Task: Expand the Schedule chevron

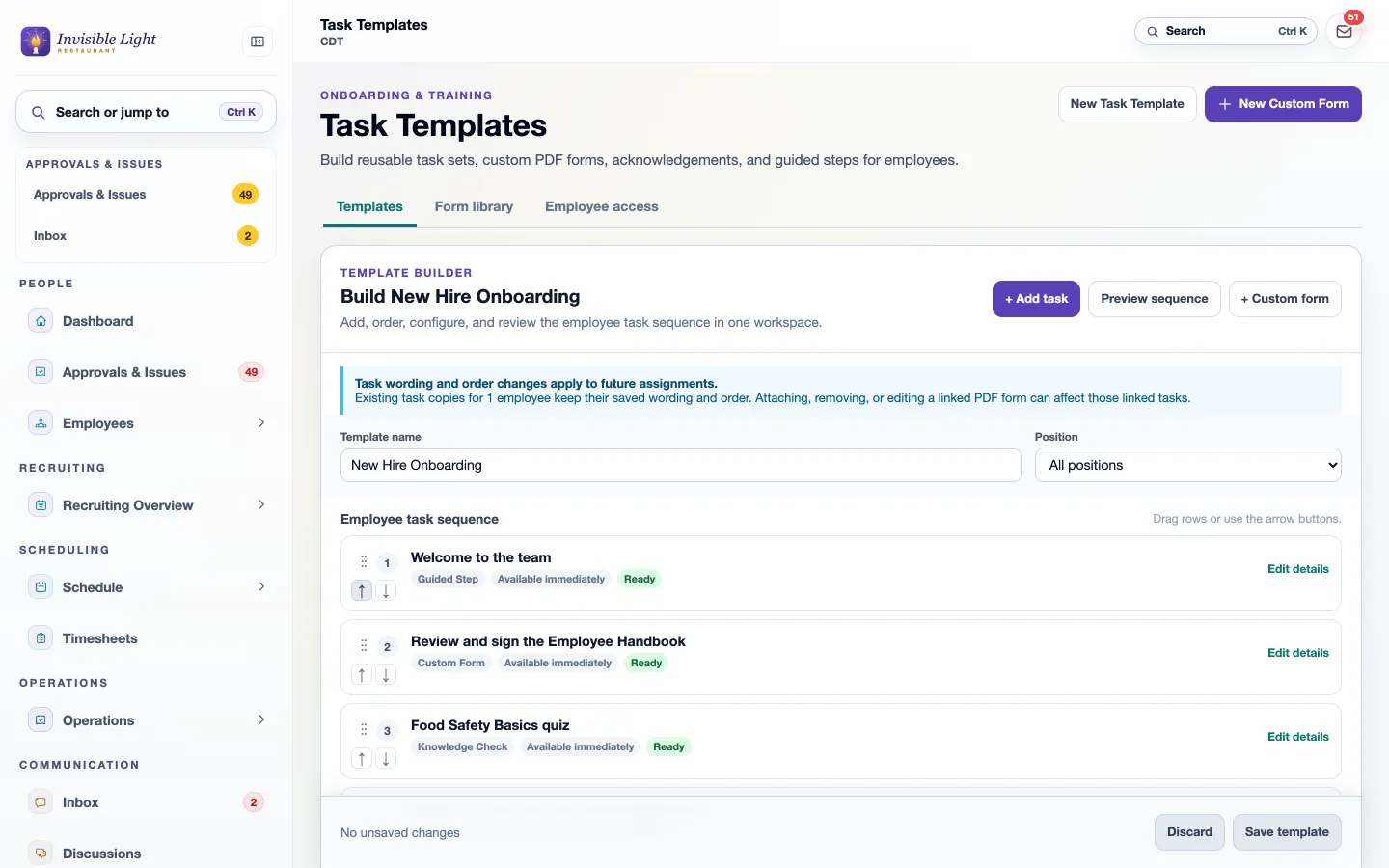Action: tap(261, 586)
